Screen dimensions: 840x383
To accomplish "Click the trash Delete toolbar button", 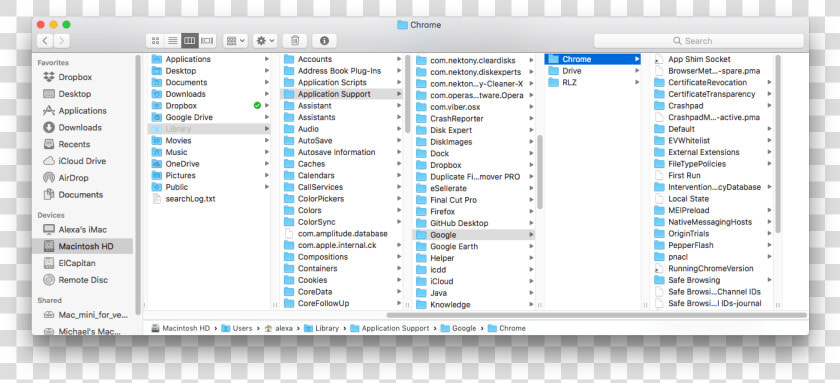I will click(295, 41).
